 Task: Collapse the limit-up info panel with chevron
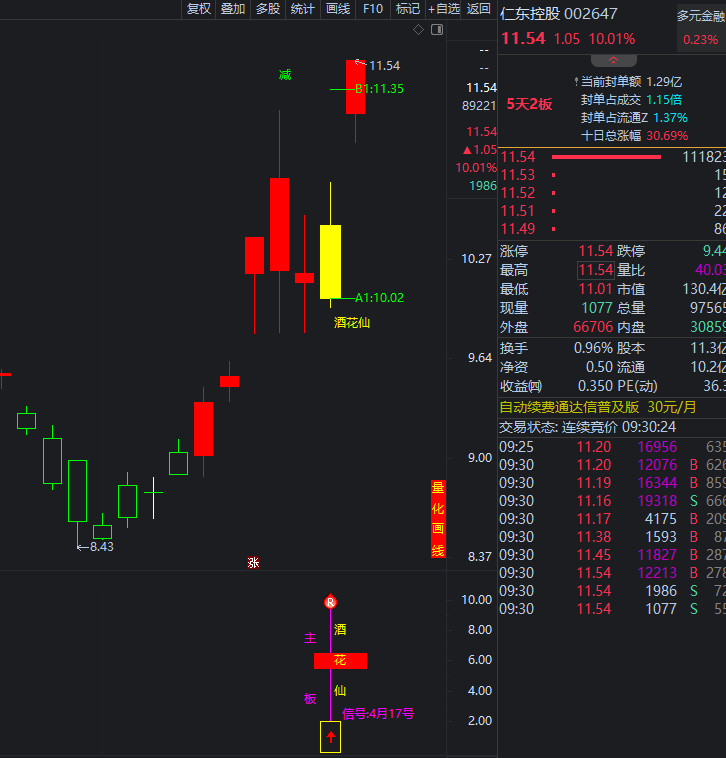click(x=612, y=61)
